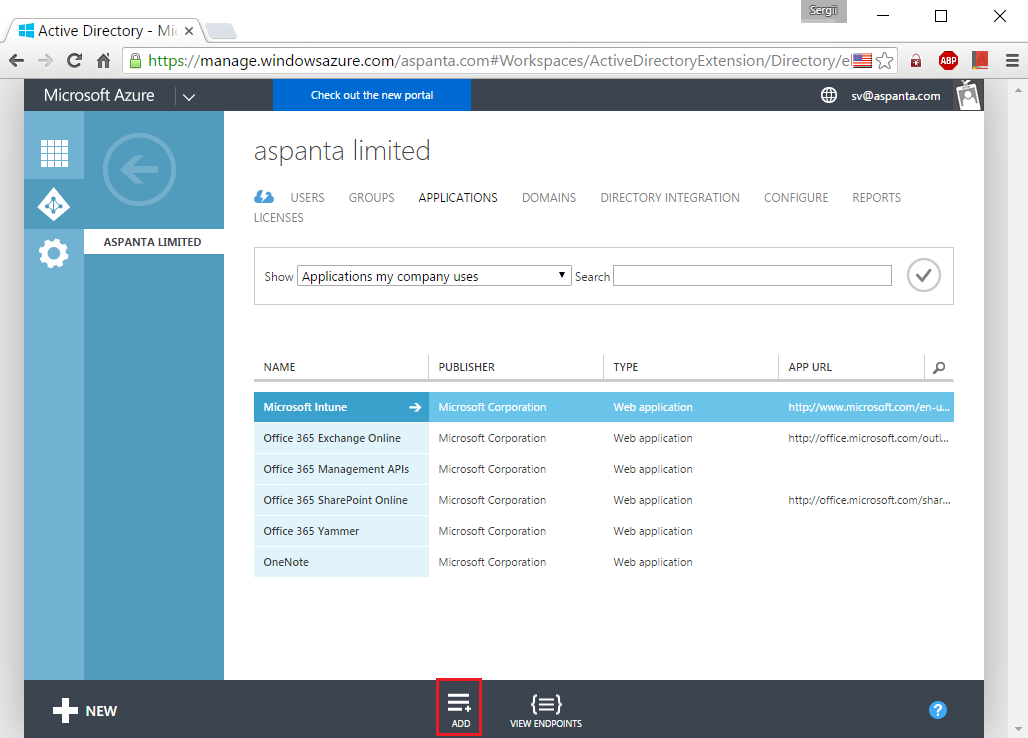Open help using the question mark icon
Viewport: 1028px width, 738px height.
[937, 710]
